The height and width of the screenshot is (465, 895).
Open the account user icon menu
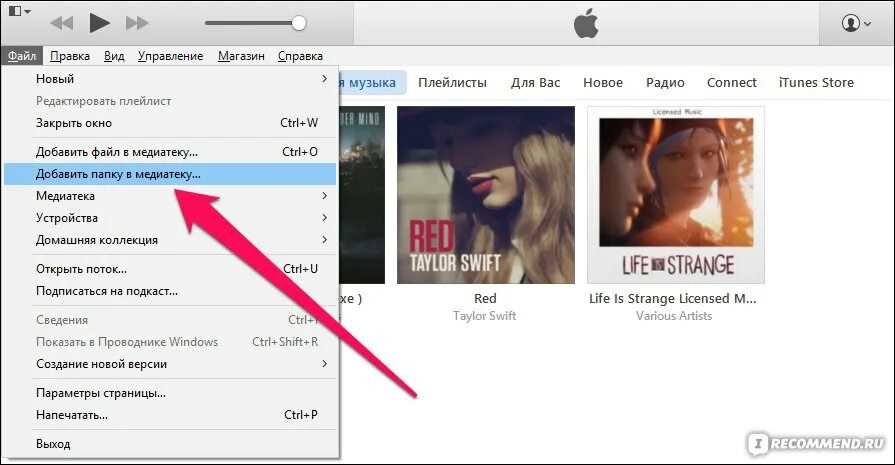(856, 23)
